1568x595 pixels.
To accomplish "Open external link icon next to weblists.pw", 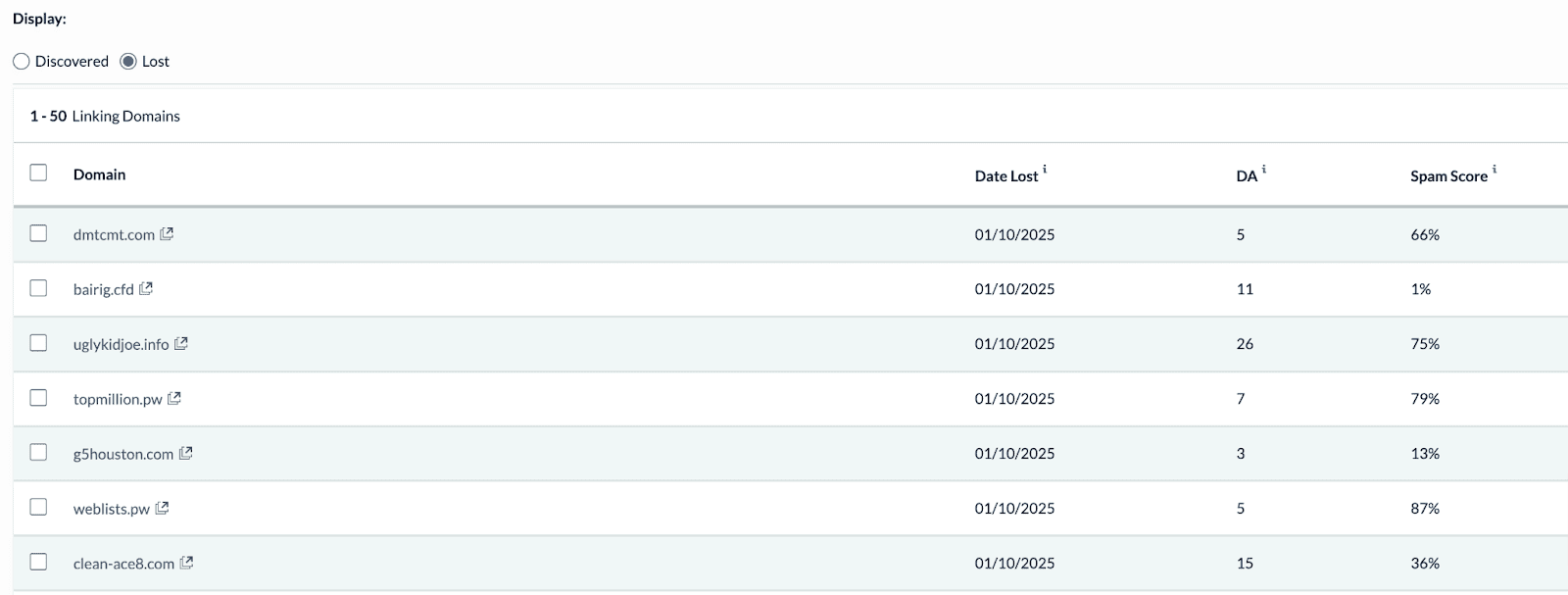I will click(163, 509).
